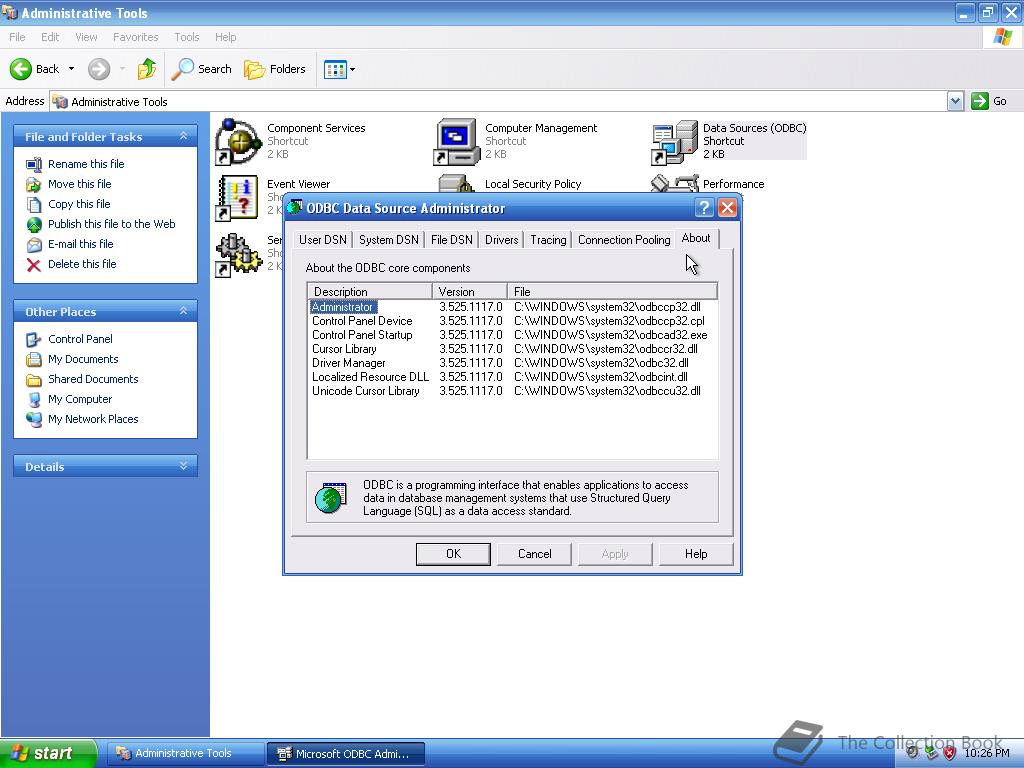Open the View menu
This screenshot has width=1024, height=768.
(86, 37)
